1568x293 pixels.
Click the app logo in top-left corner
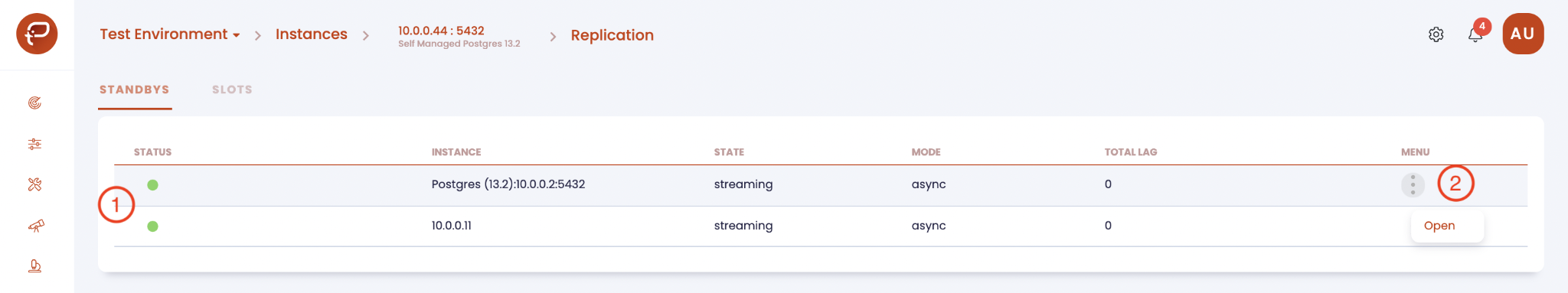click(x=37, y=34)
